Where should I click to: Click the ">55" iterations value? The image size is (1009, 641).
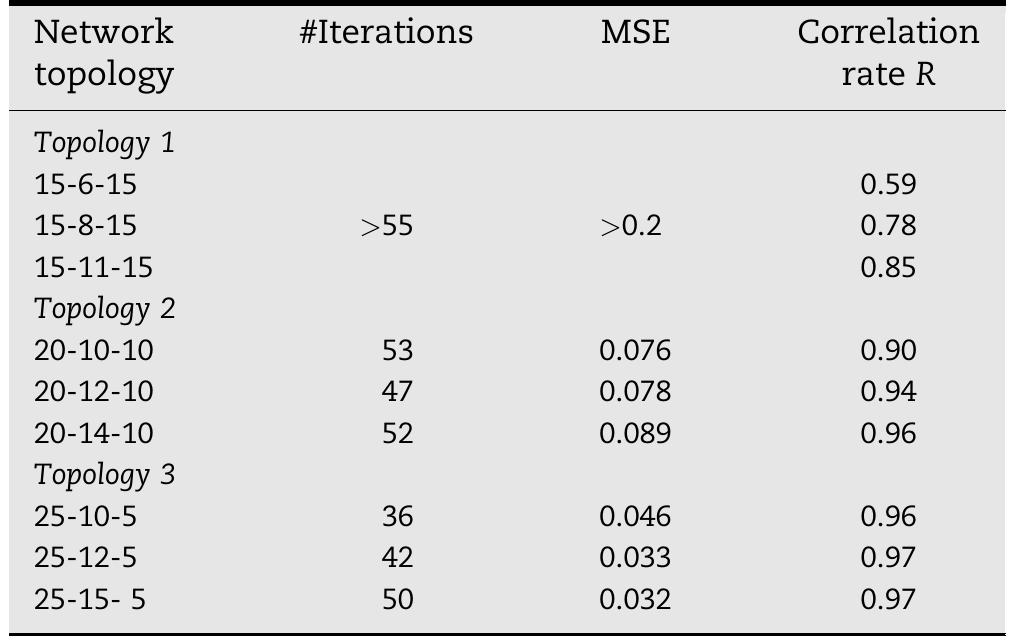coord(386,227)
